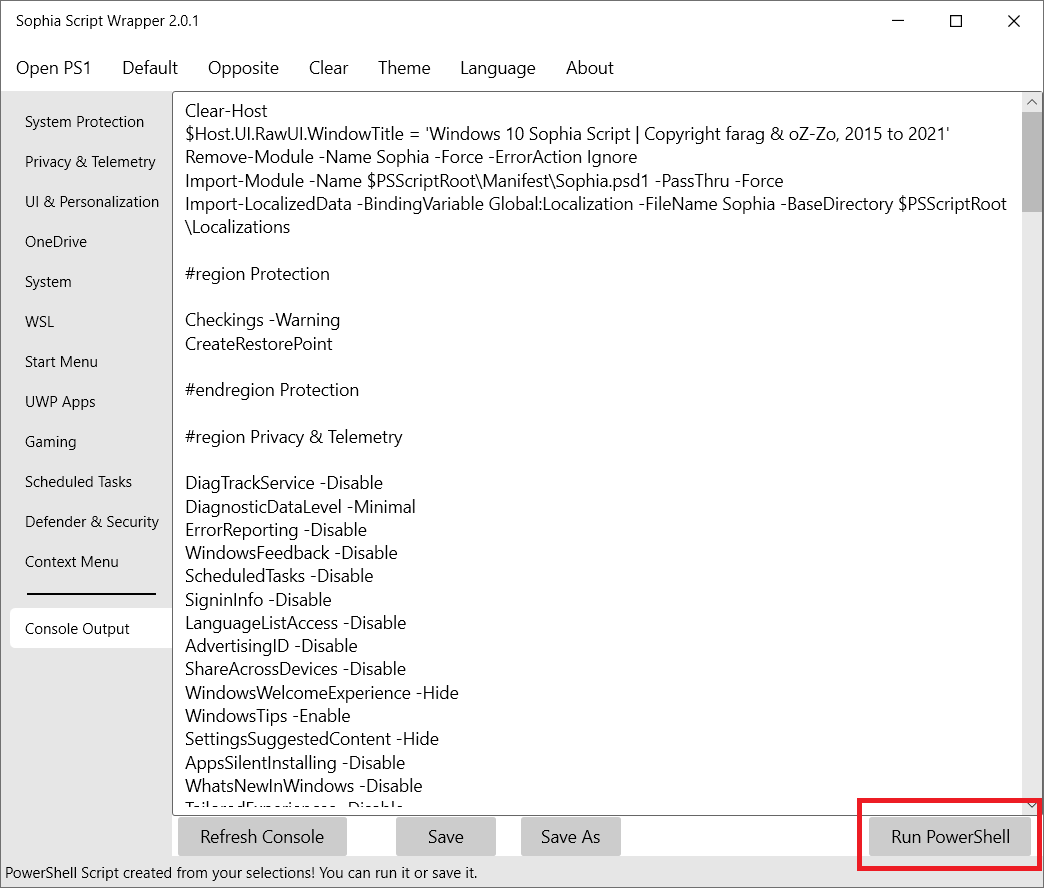Click 'AdvertisingID -Disable' line
This screenshot has width=1044, height=888.
click(271, 646)
